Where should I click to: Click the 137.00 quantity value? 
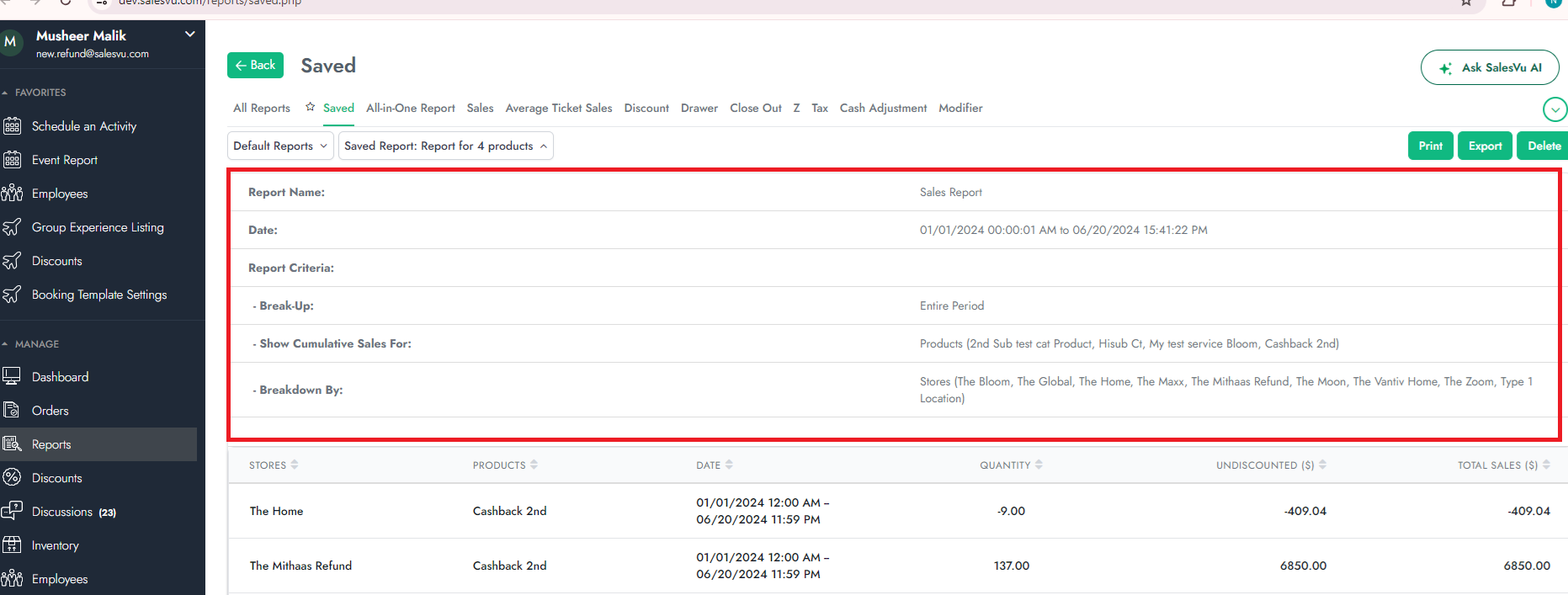coord(1012,566)
